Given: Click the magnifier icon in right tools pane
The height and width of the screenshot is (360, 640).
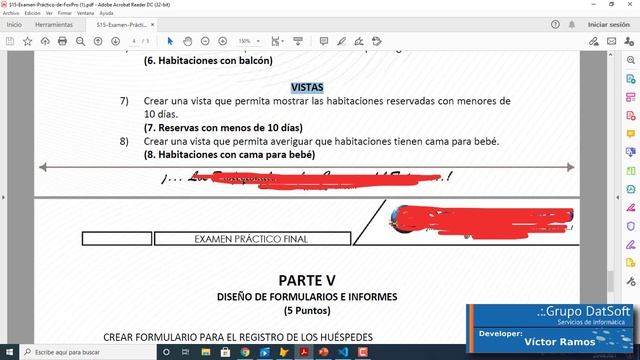Looking at the screenshot, I should coord(631,60).
